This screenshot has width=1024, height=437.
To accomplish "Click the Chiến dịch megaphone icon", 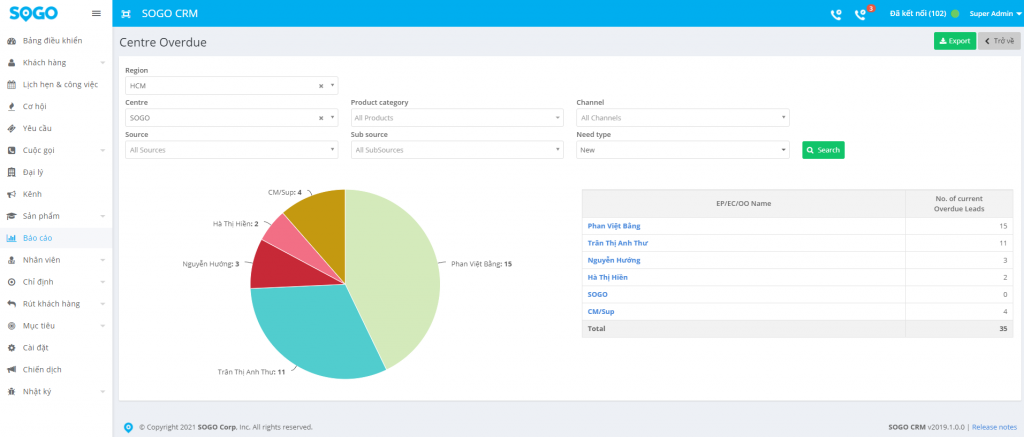I will click(x=11, y=369).
